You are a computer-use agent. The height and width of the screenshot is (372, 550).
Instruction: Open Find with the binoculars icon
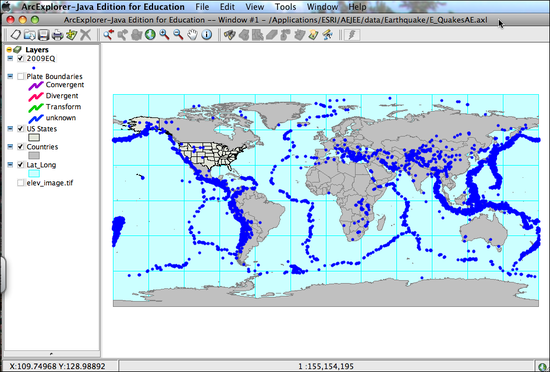[230, 35]
